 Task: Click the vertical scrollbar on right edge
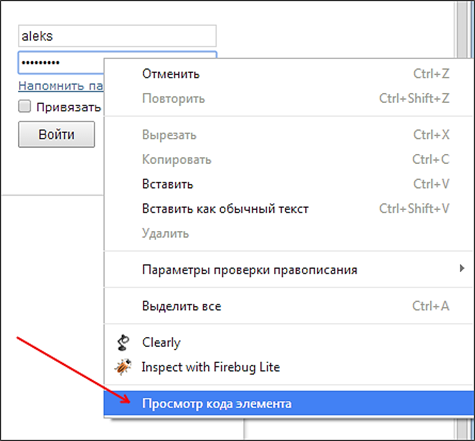463,30
